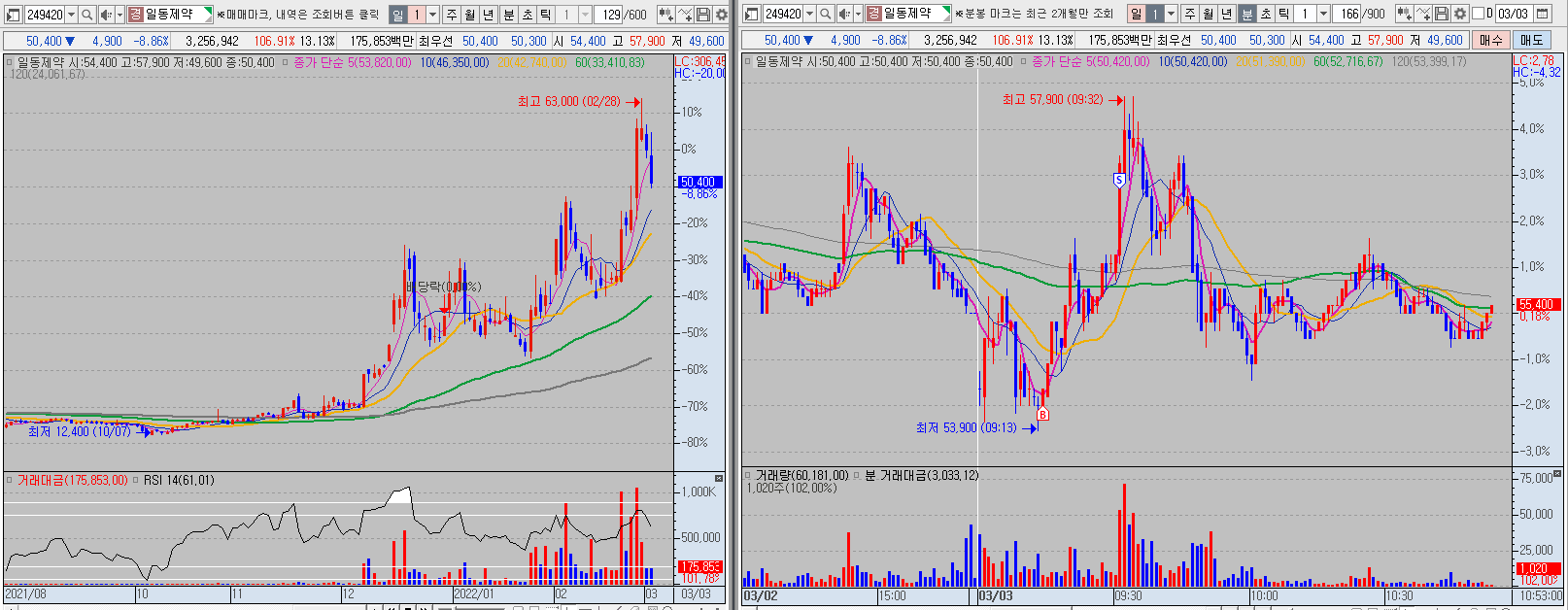Toggle the RSI 14 indicator marker in left sub-panel
Image resolution: width=1568 pixels, height=610 pixels.
(x=137, y=480)
